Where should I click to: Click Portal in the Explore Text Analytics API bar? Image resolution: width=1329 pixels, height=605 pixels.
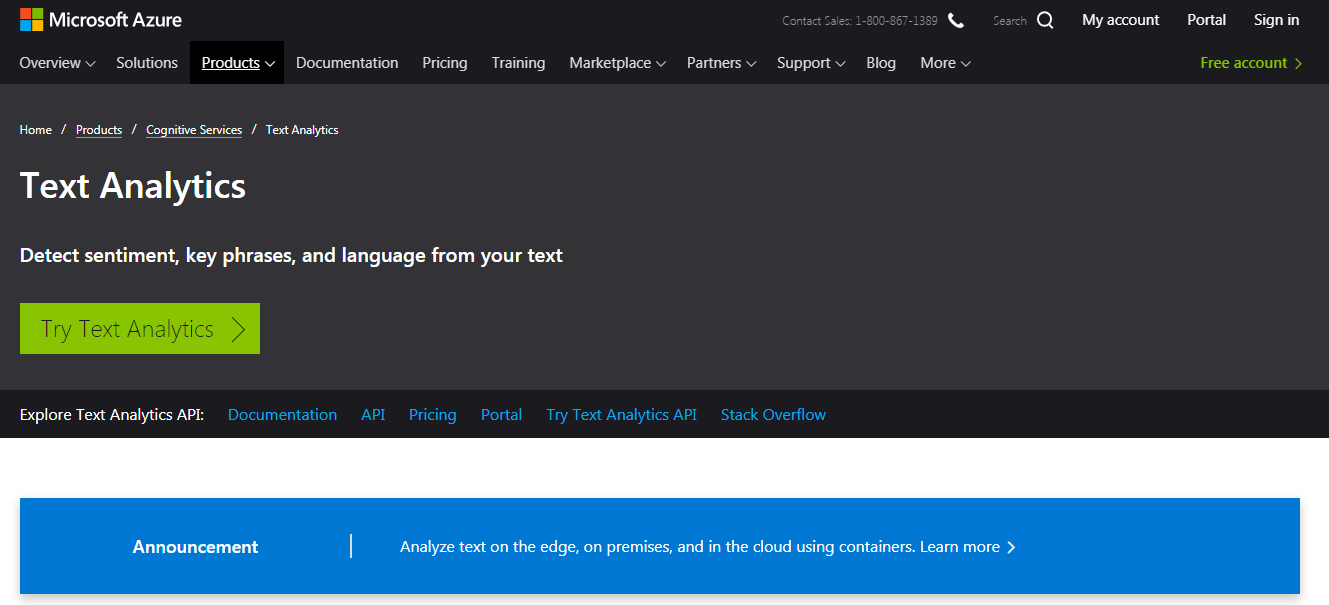(501, 415)
